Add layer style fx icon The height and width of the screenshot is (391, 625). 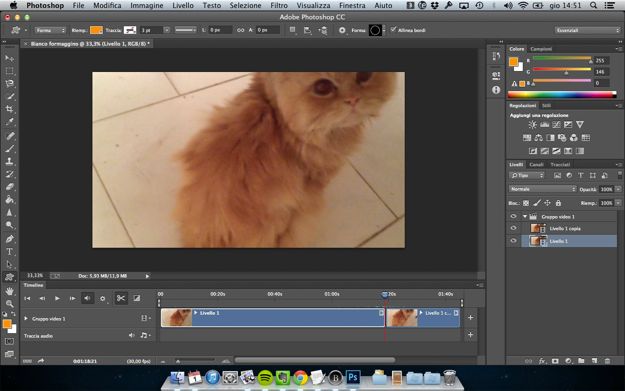(542, 361)
